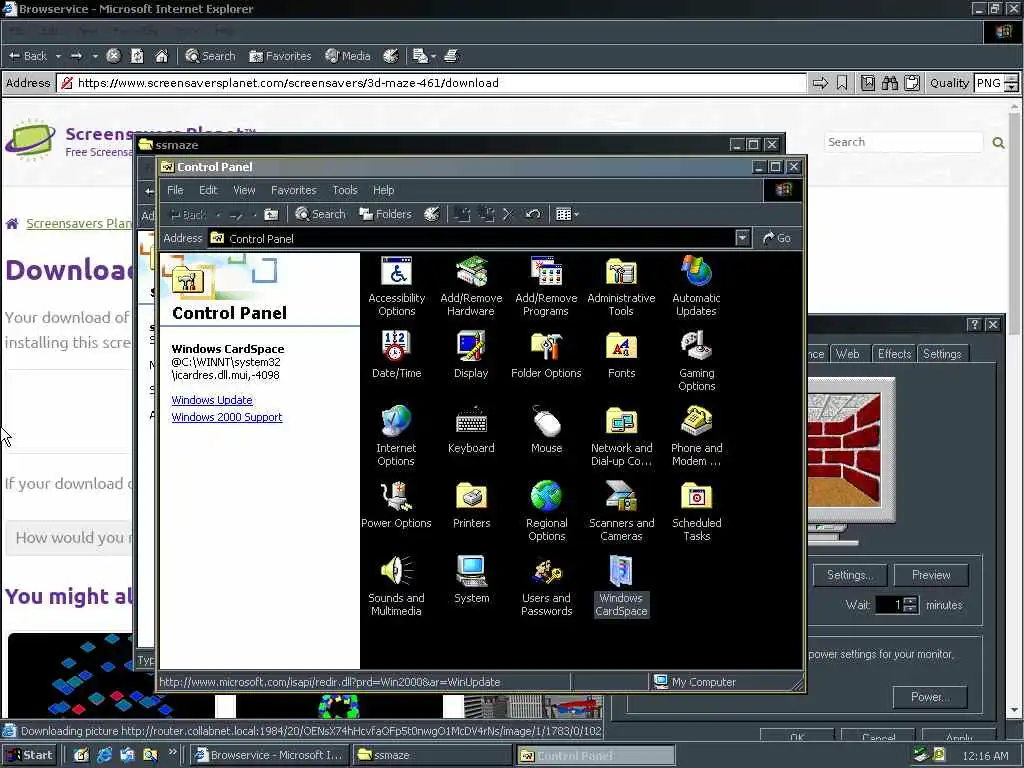Click Folders button in Control Panel toolbar
This screenshot has height=768, width=1024.
(x=385, y=214)
